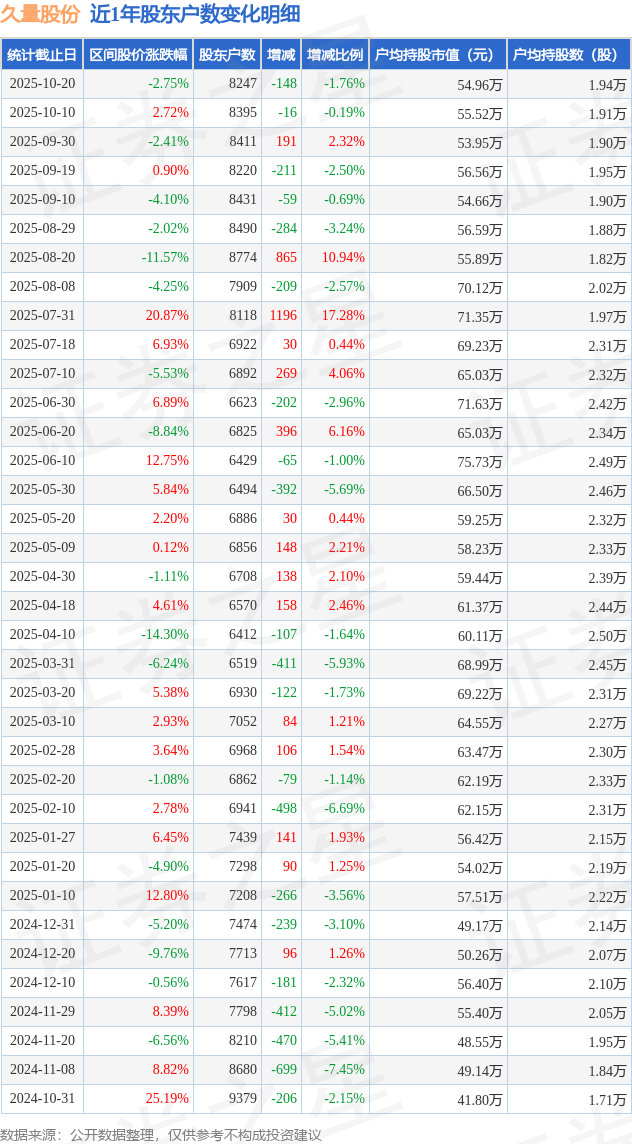Select the 2025-10-20 date row
The height and width of the screenshot is (1144, 632).
(42, 84)
